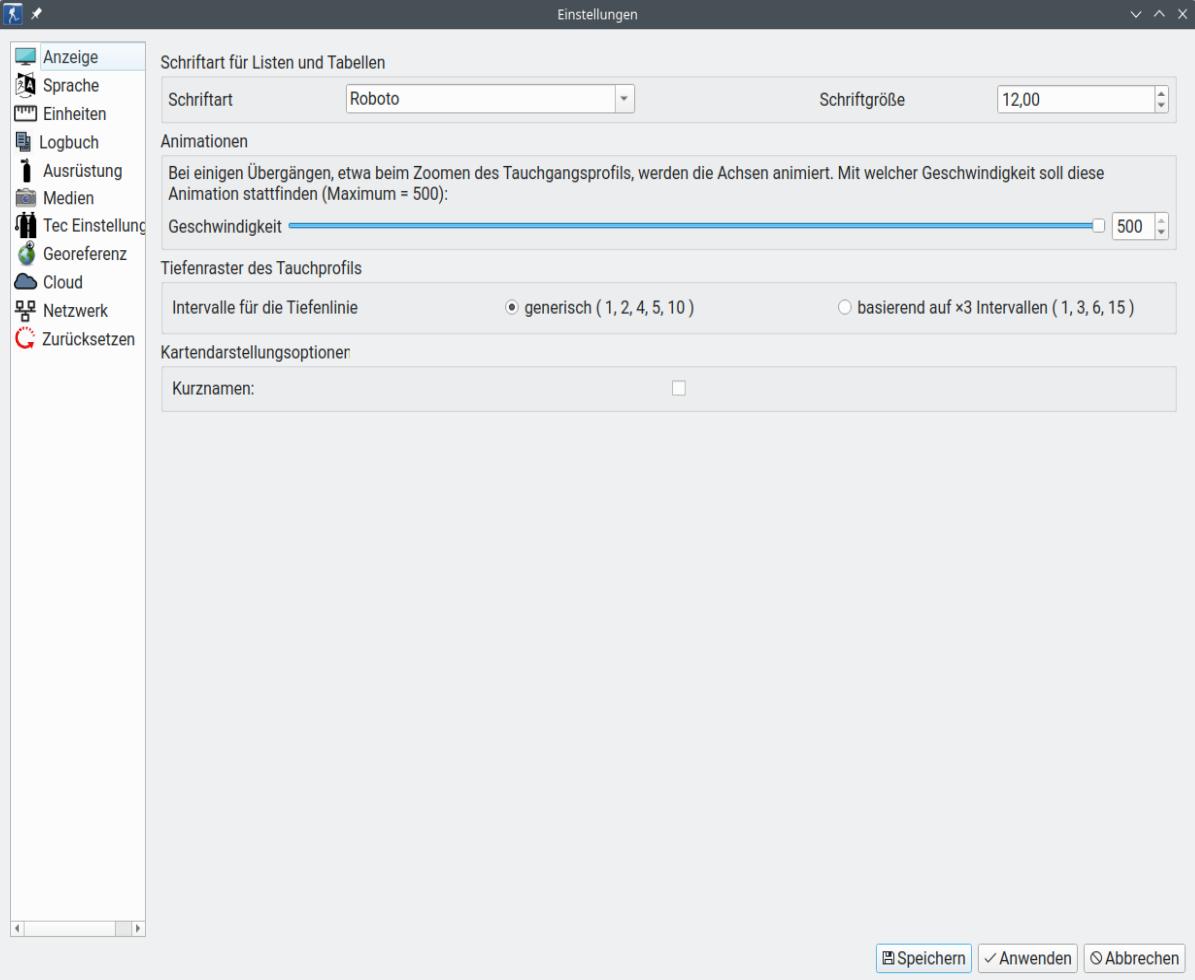
Task: Open the Medien settings icon
Action: click(25, 198)
